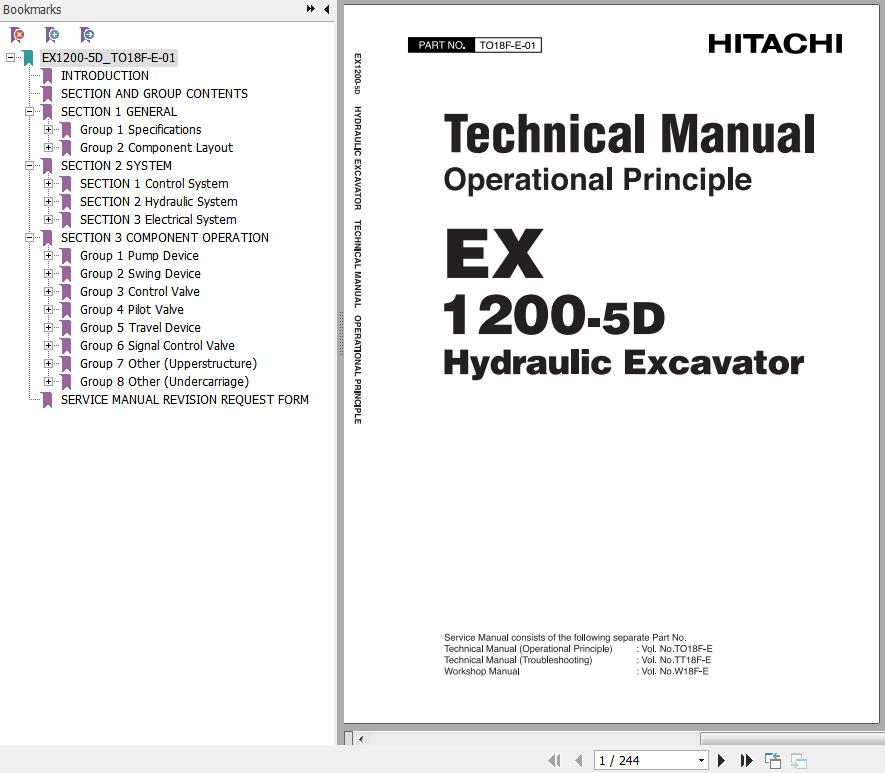The width and height of the screenshot is (885, 773).
Task: Expand Group 5 Travel Device
Action: 49,328
